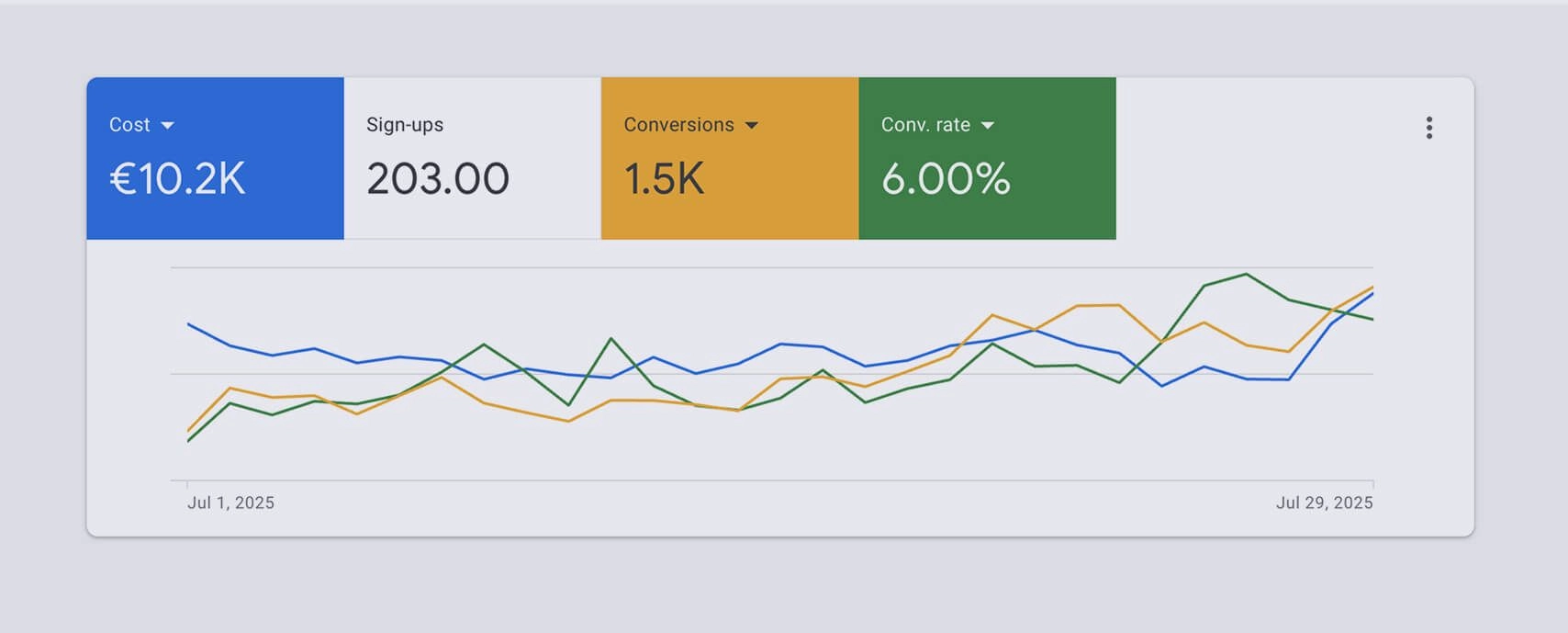Click the 1.5K conversions value
Image resolution: width=1568 pixels, height=633 pixels.
(664, 178)
